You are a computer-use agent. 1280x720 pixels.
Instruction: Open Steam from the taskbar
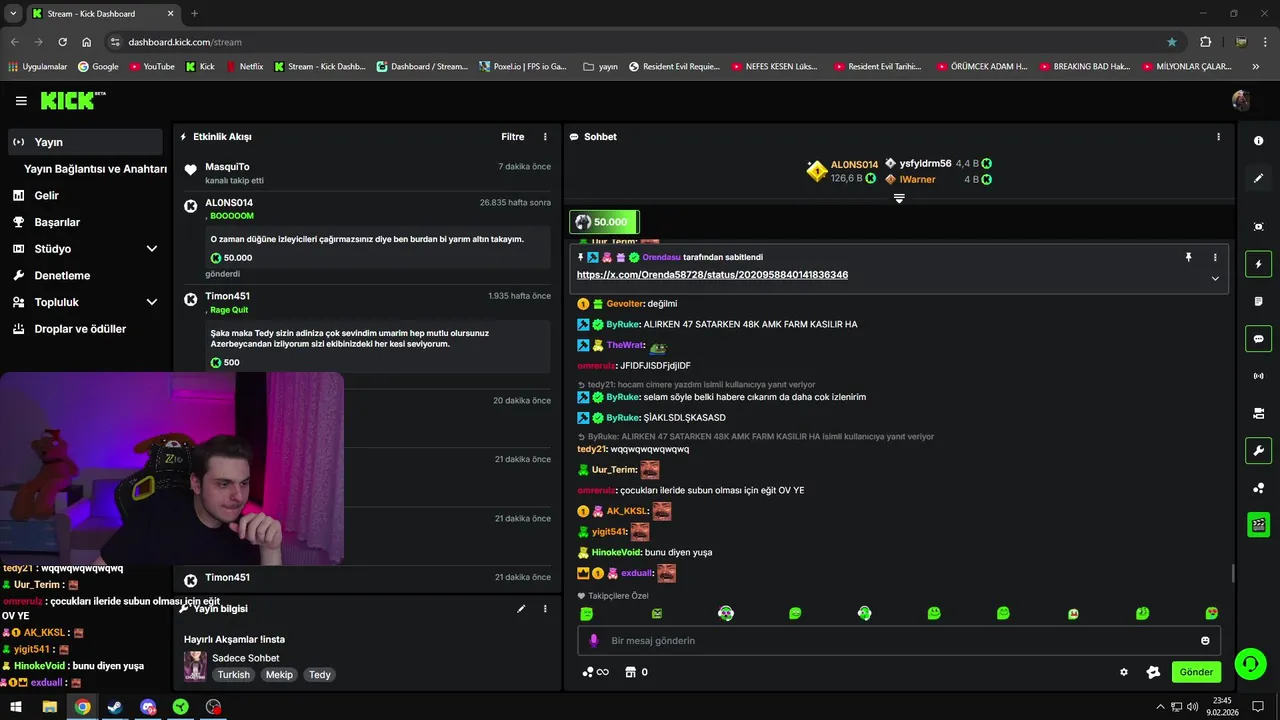pos(115,707)
